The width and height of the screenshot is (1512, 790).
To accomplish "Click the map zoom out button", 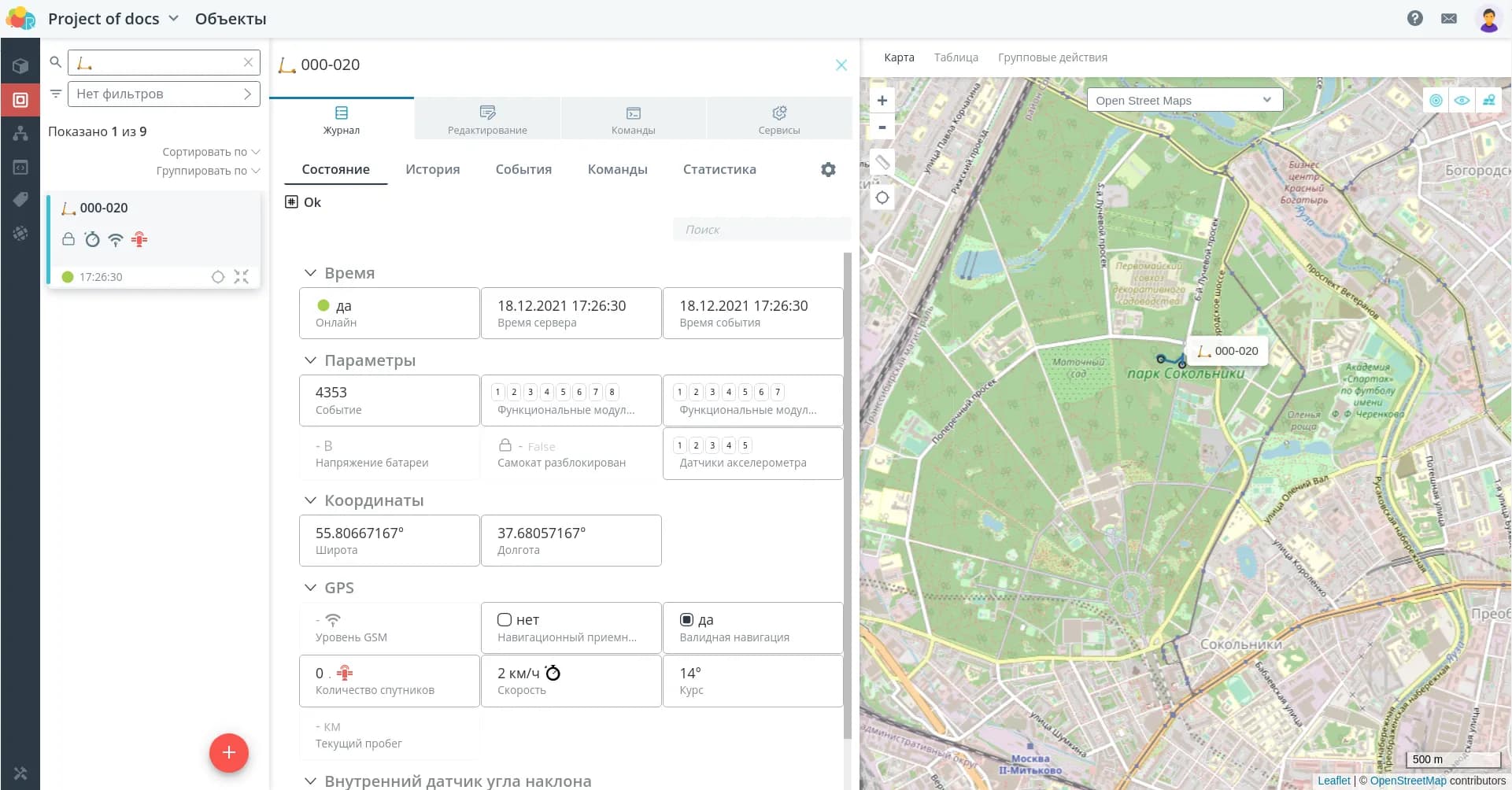I will point(882,127).
